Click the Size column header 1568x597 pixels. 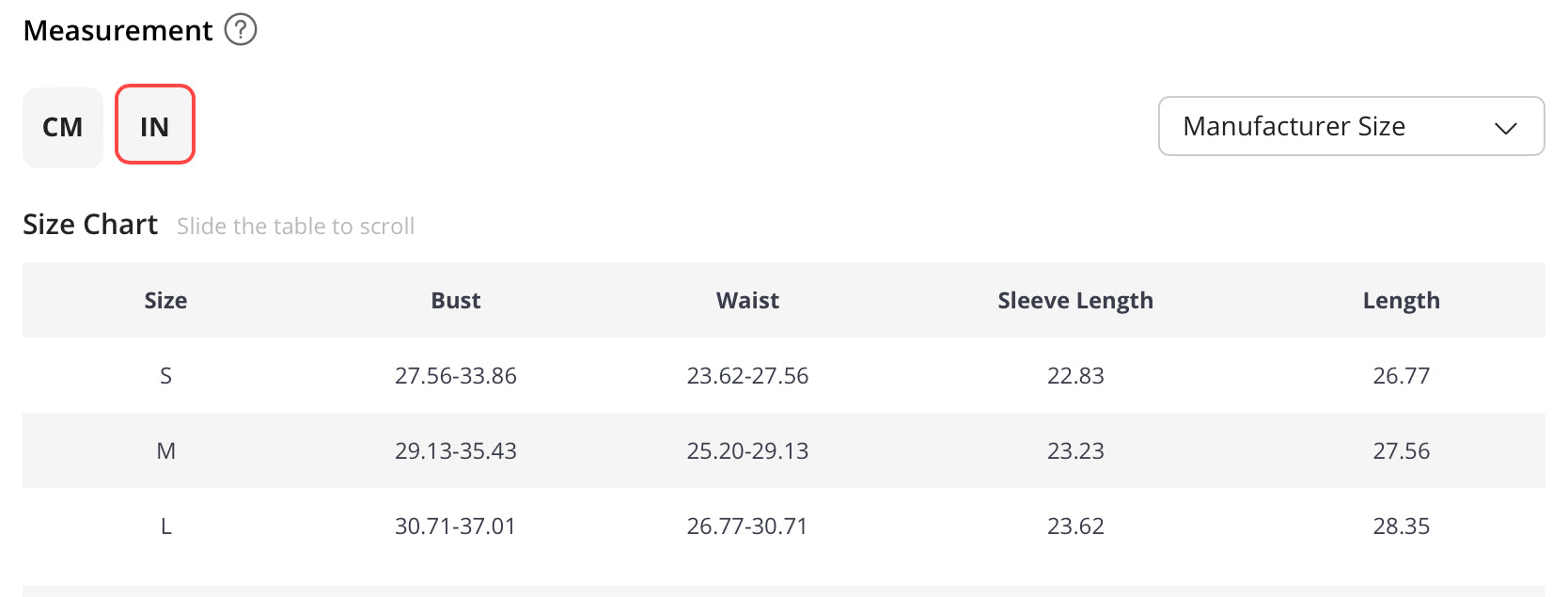click(165, 301)
